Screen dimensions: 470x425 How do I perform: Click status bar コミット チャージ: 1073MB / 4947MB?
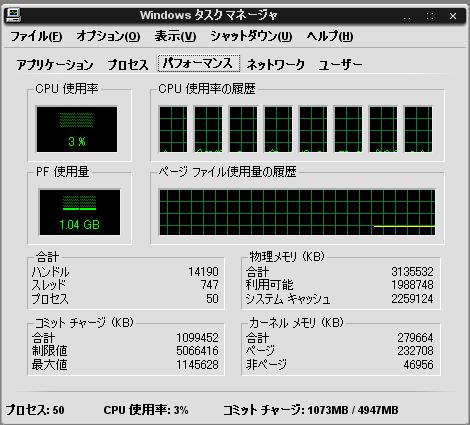coord(311,410)
